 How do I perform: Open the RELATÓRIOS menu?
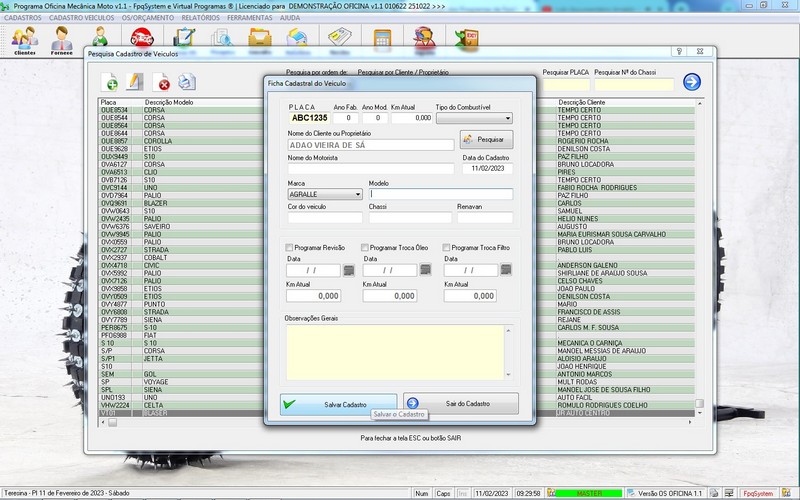click(x=202, y=18)
